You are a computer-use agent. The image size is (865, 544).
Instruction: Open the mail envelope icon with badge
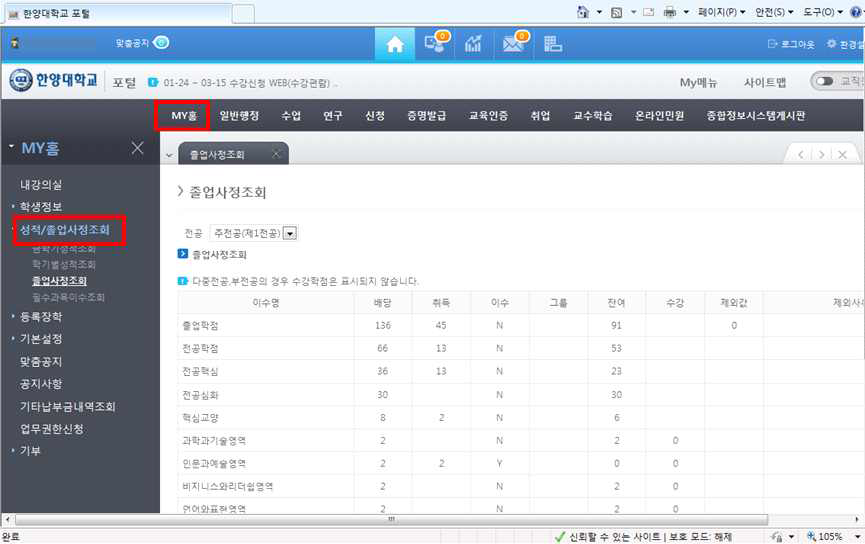pyautogui.click(x=514, y=44)
